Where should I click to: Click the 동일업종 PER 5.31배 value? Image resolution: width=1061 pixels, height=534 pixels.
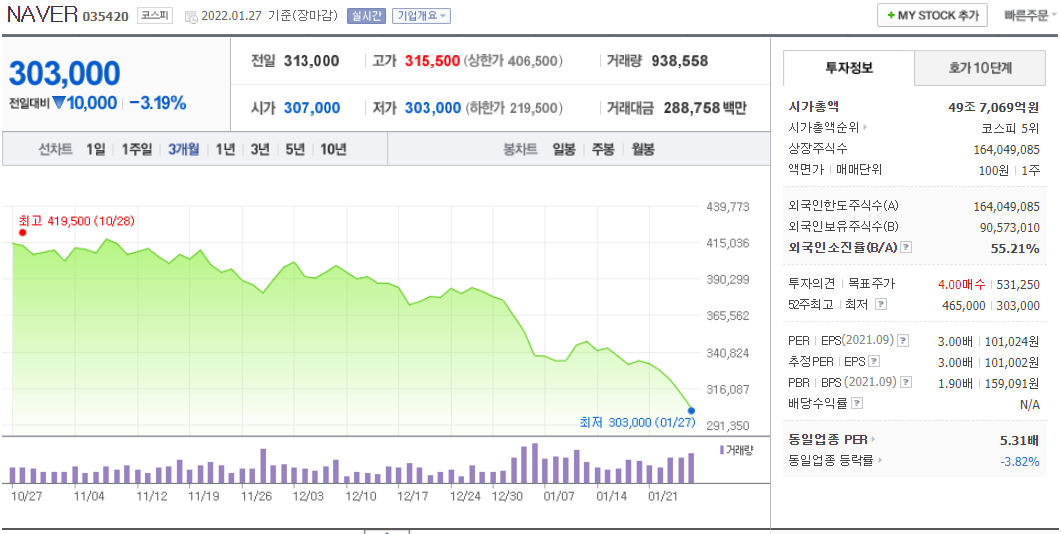click(1020, 441)
